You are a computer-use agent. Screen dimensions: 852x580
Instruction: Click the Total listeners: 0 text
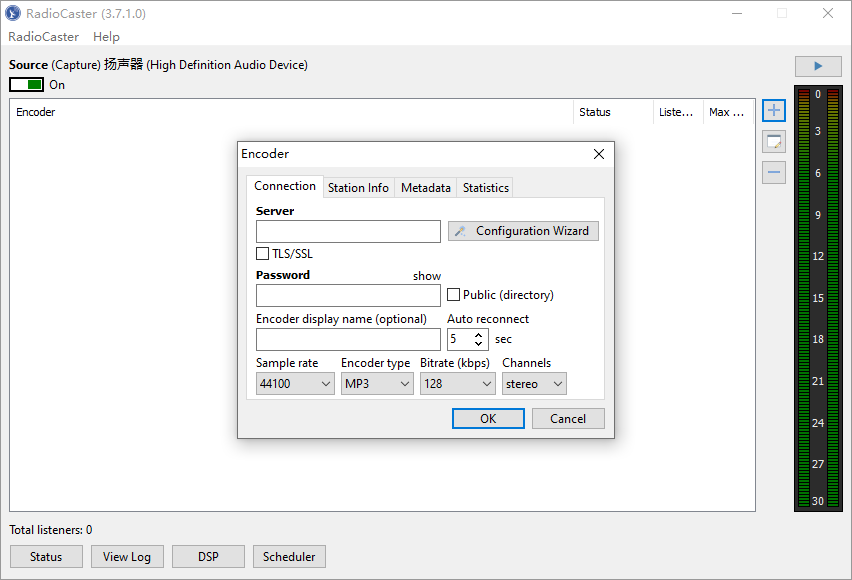[51, 530]
